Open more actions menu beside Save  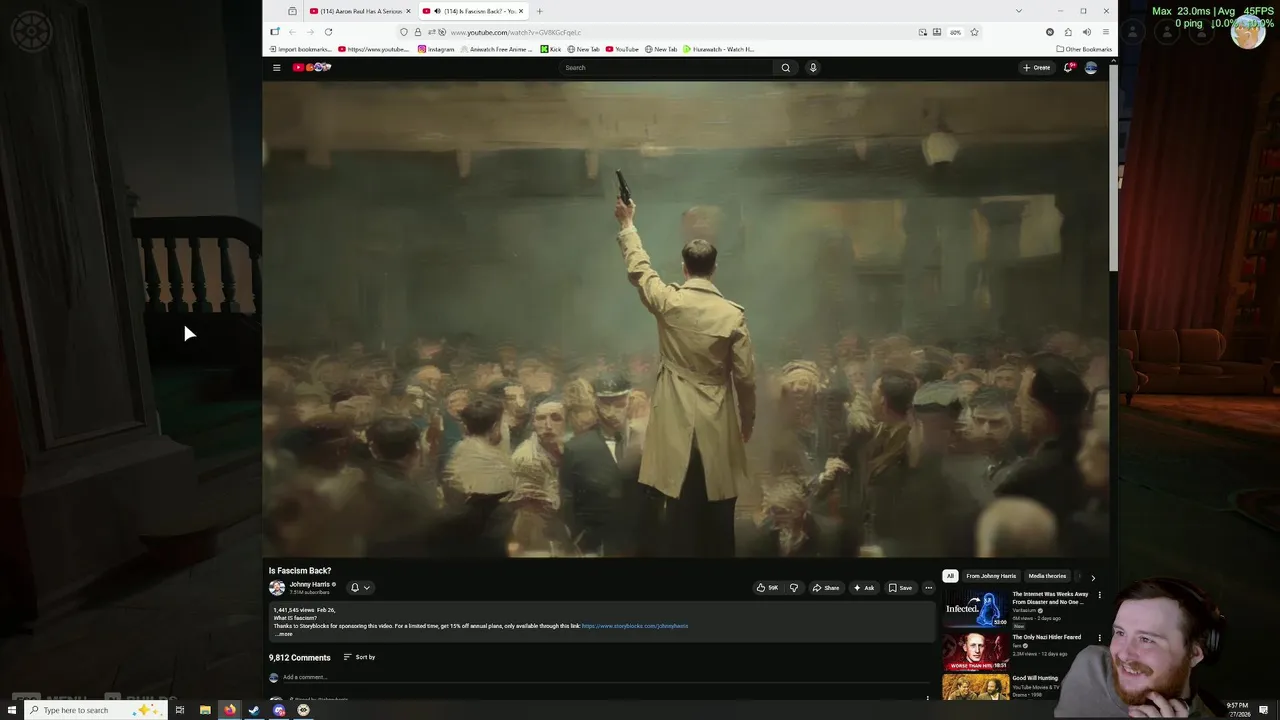tap(929, 588)
